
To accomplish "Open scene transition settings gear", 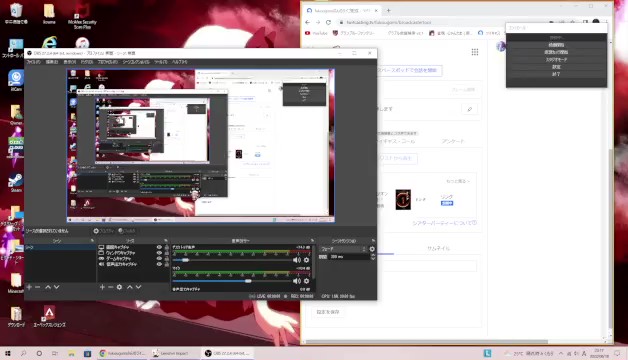I will pos(372,249).
